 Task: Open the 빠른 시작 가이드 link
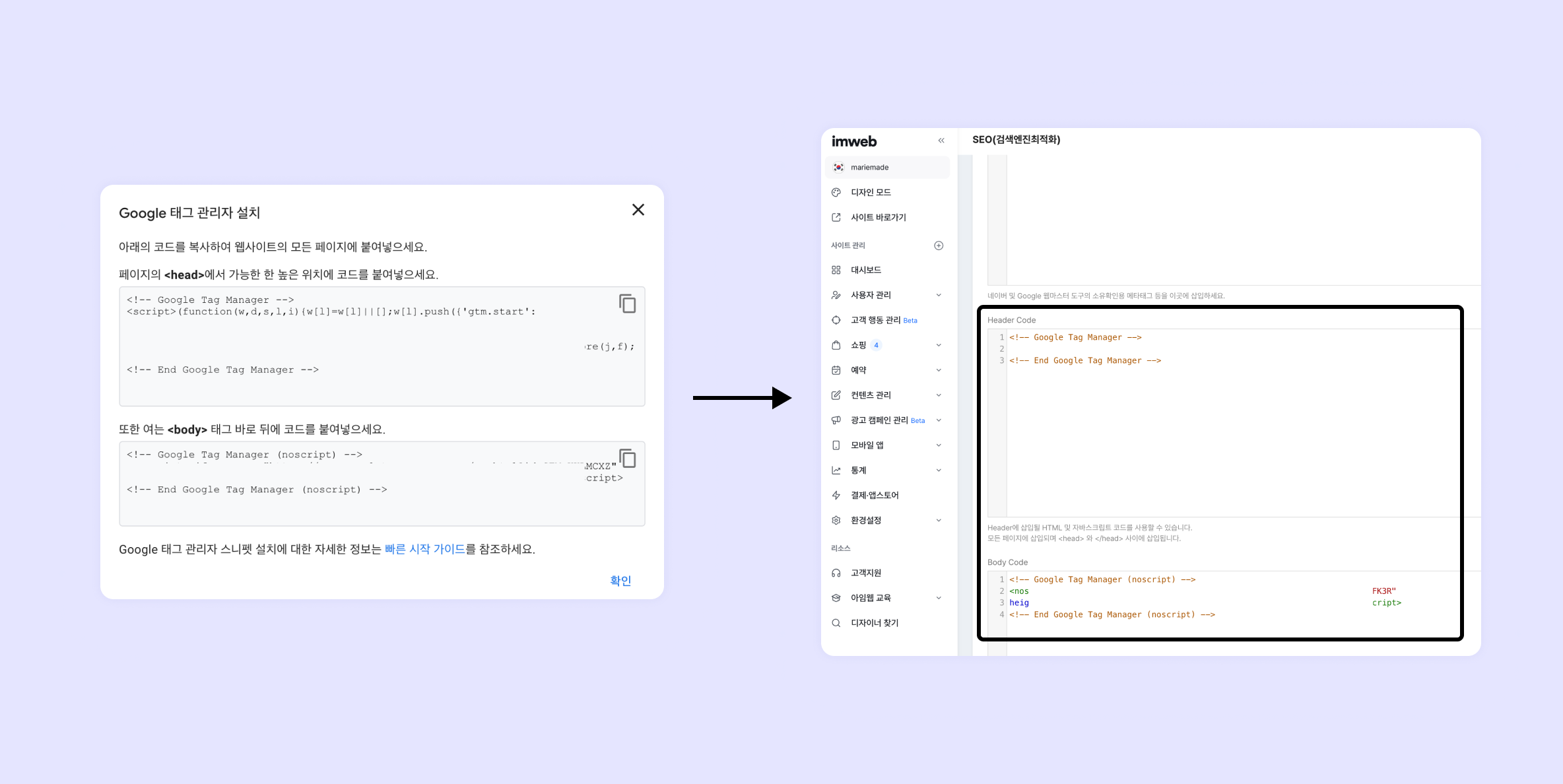tap(424, 549)
